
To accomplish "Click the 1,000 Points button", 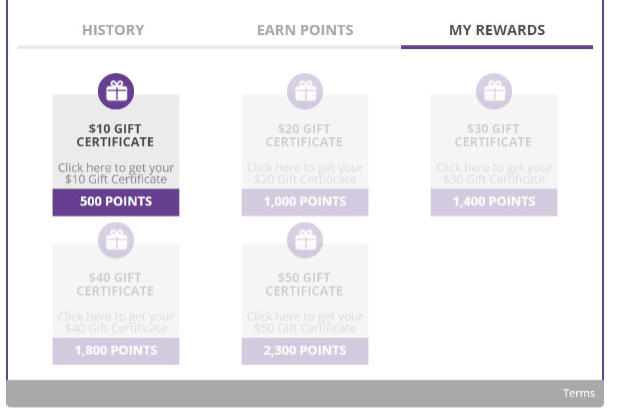I will [x=305, y=202].
